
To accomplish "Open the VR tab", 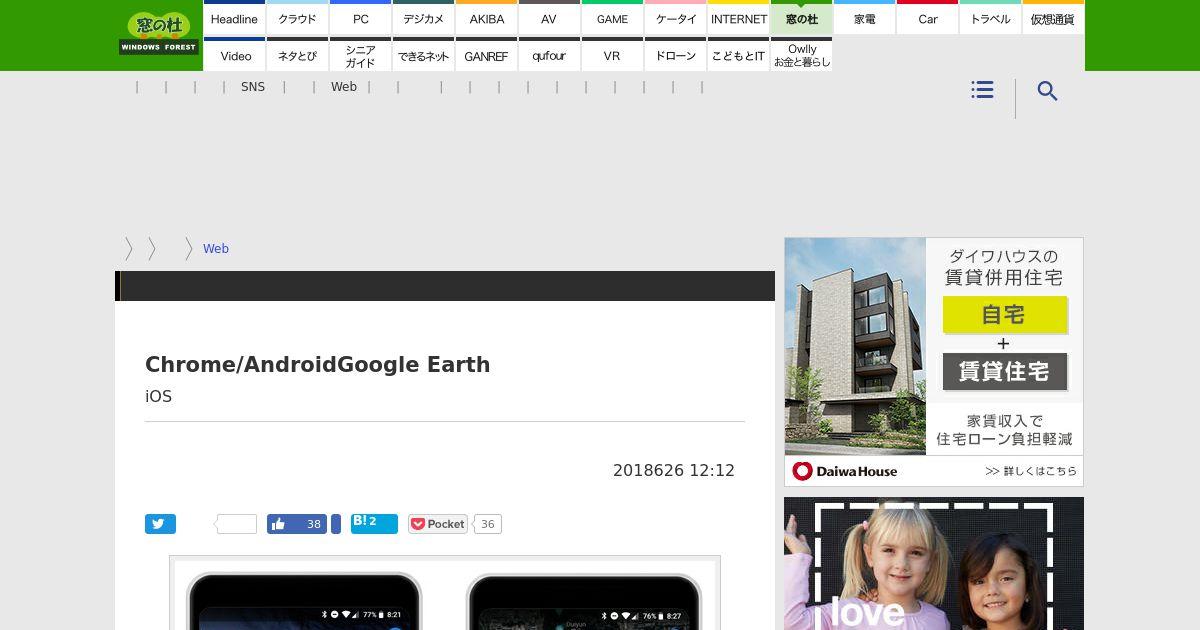I will [x=612, y=55].
